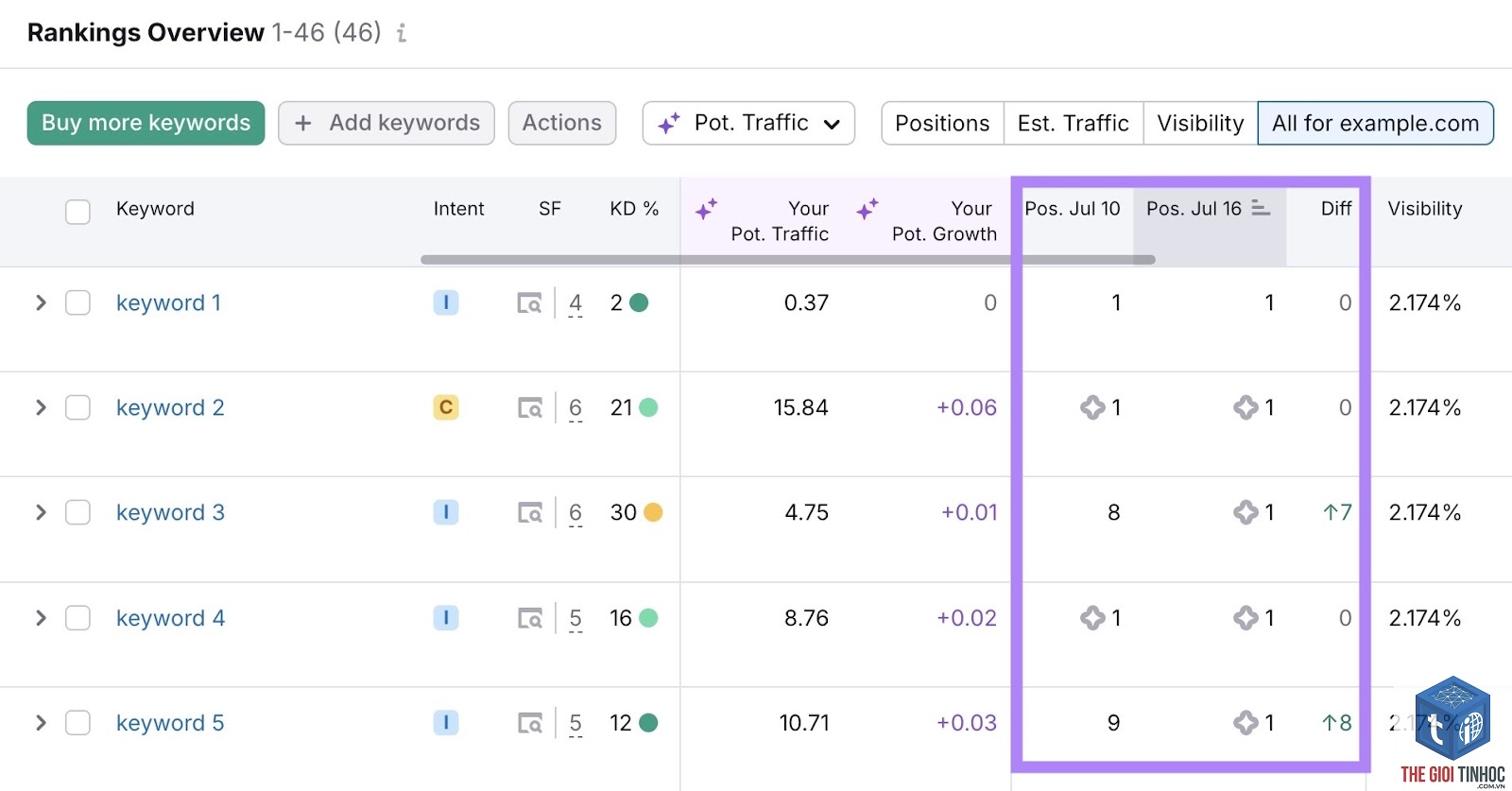Click SERP feature count 4 for keyword 1
This screenshot has height=791, width=1512.
pyautogui.click(x=576, y=303)
